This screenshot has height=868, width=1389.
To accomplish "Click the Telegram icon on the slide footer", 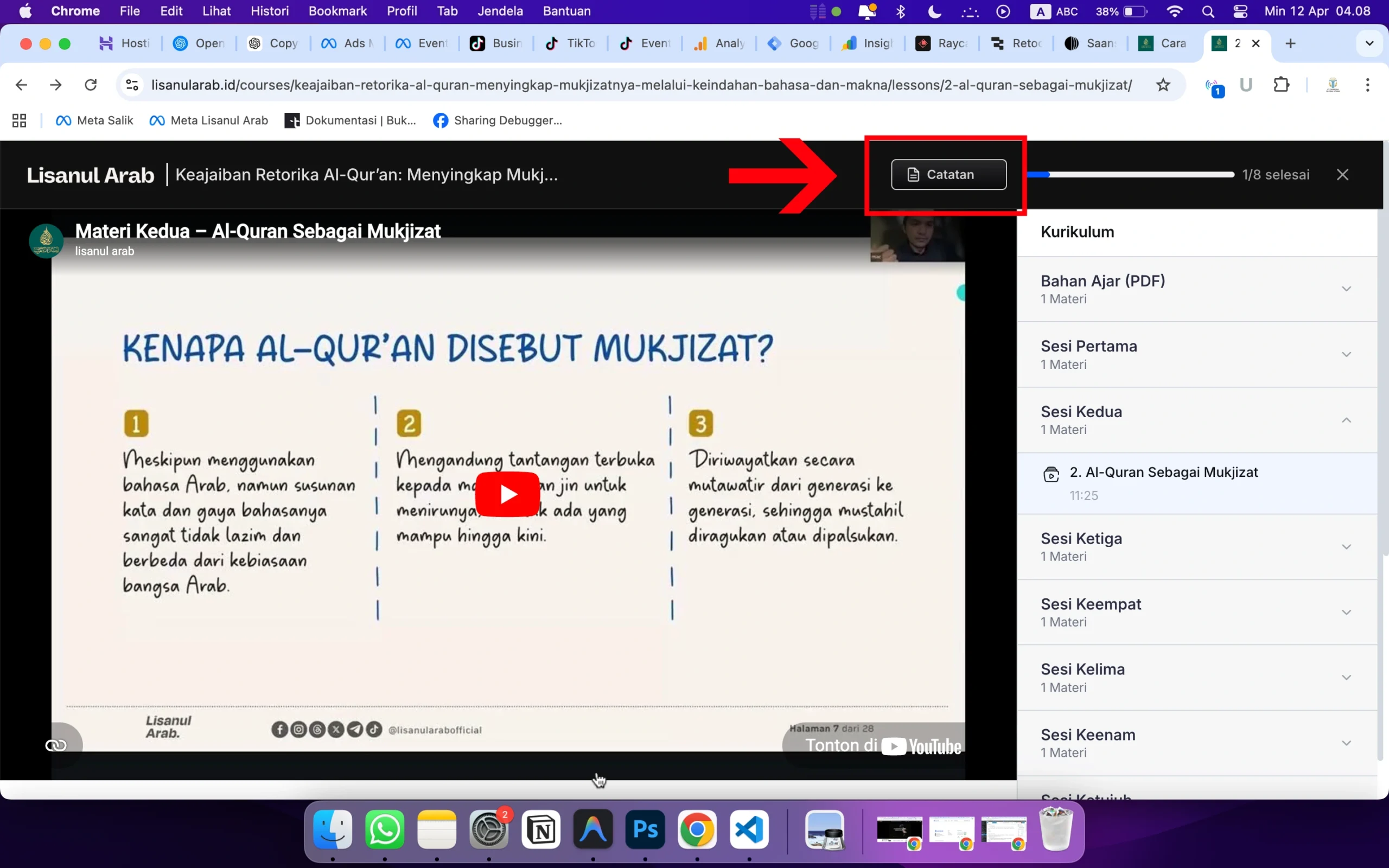I will point(356,729).
